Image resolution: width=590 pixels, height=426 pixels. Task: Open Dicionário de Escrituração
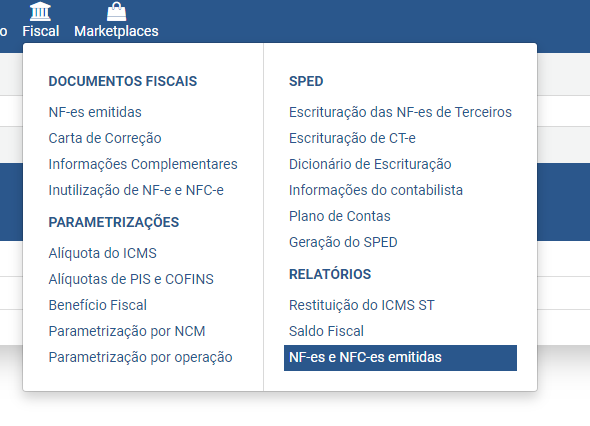point(370,164)
